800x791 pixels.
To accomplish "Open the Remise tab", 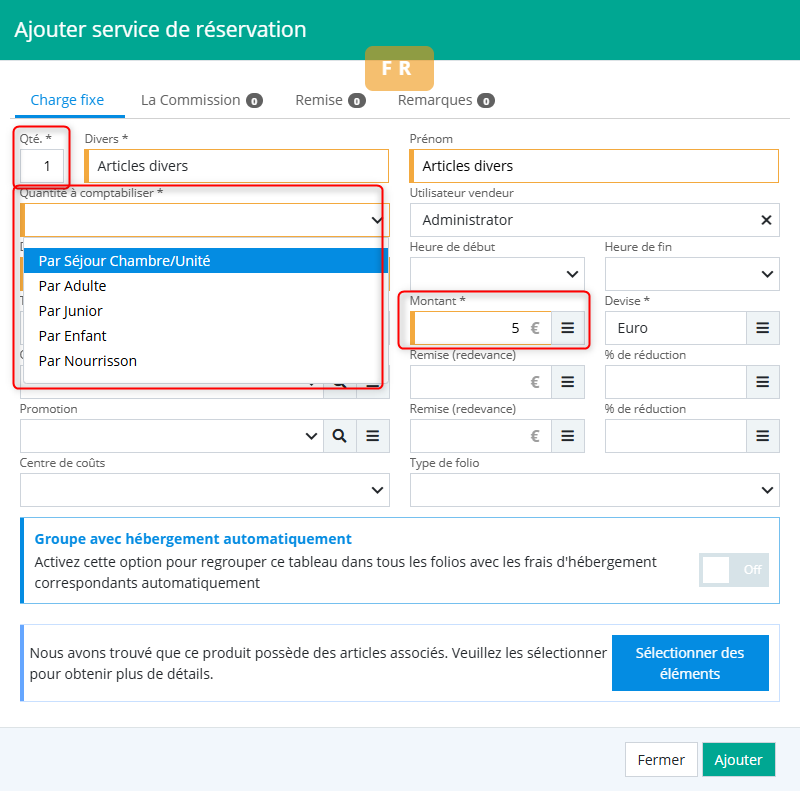I will tap(329, 100).
